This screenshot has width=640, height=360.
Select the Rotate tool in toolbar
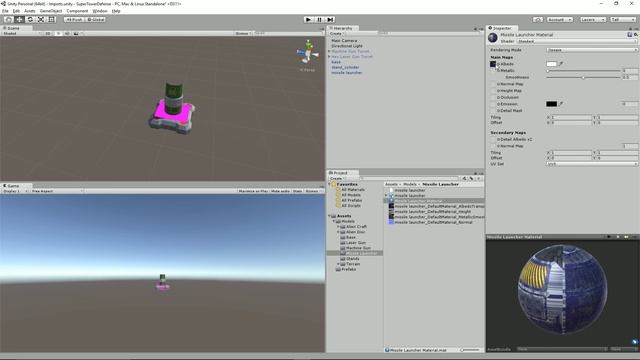30,19
